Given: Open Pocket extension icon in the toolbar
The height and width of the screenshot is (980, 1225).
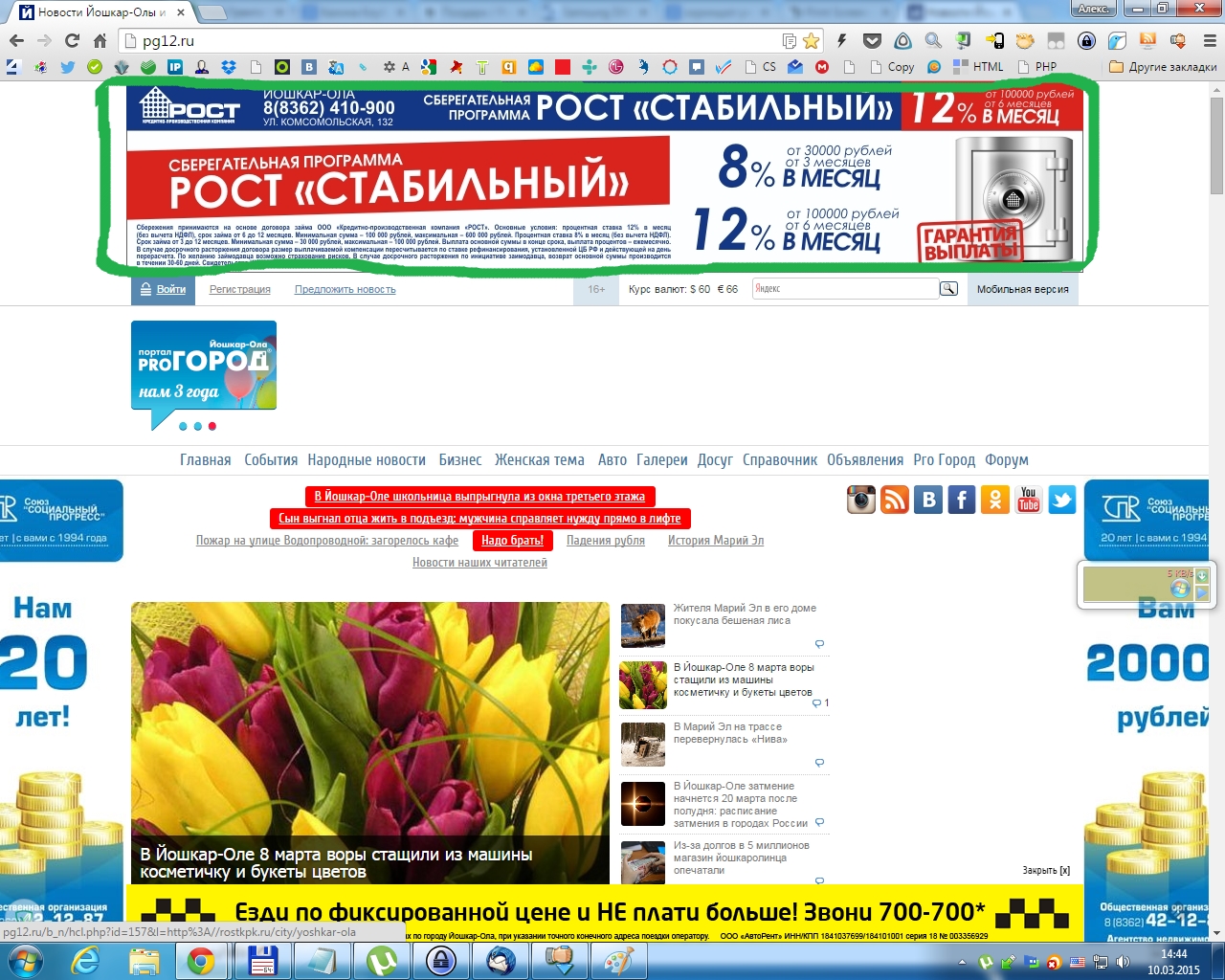Looking at the screenshot, I should 872,40.
